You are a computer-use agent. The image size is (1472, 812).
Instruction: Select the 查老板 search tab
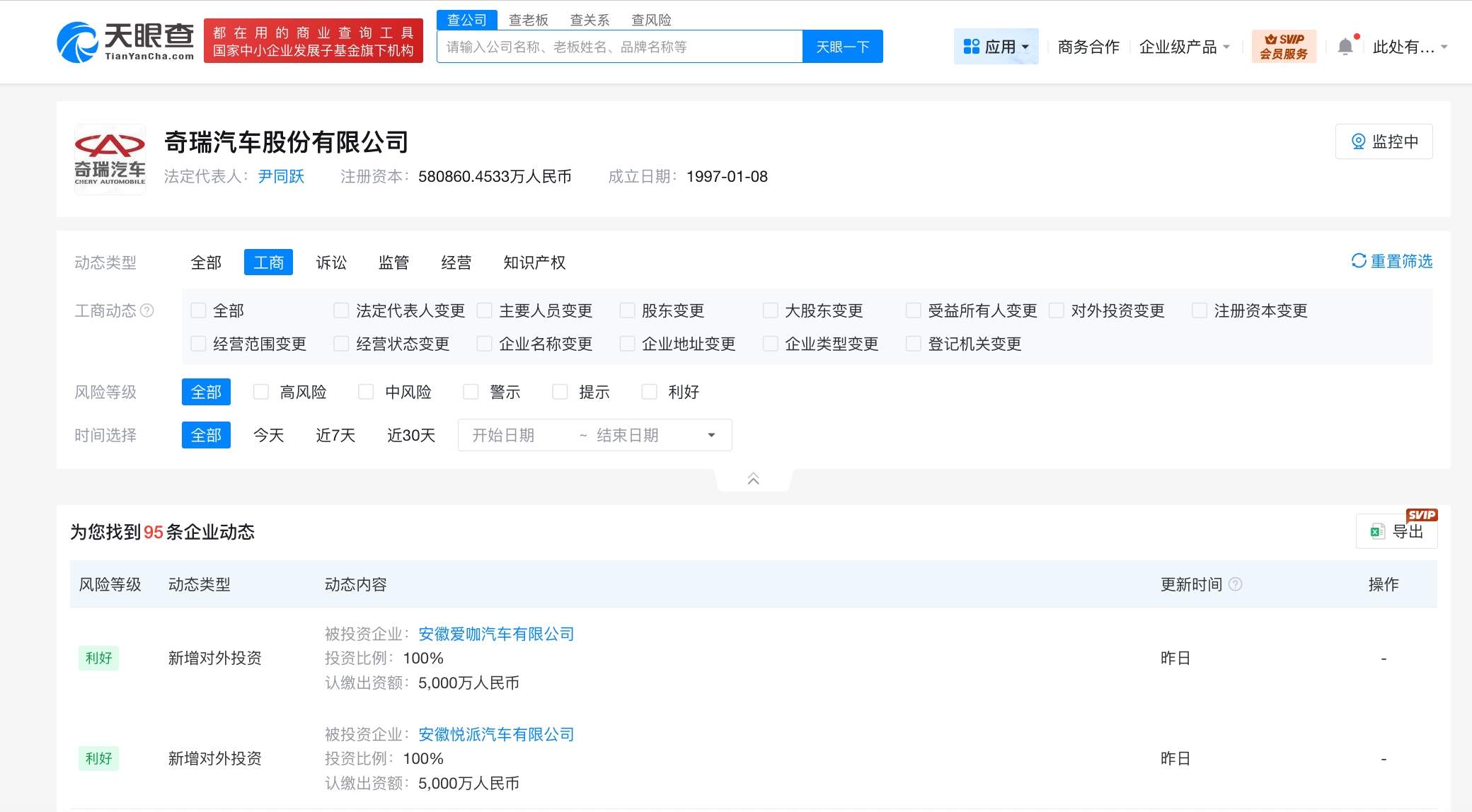pyautogui.click(x=528, y=20)
